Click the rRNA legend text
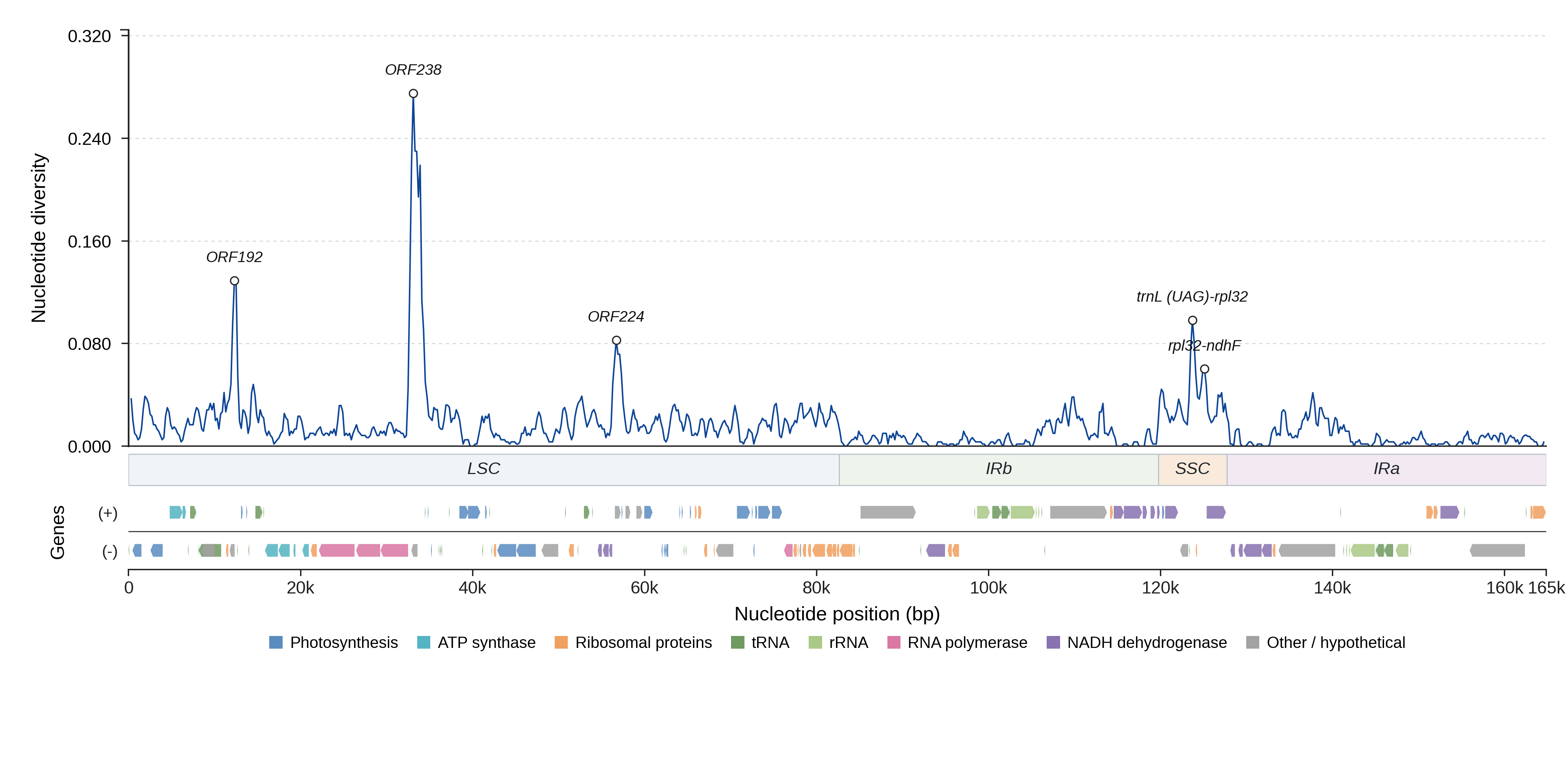 click(849, 642)
